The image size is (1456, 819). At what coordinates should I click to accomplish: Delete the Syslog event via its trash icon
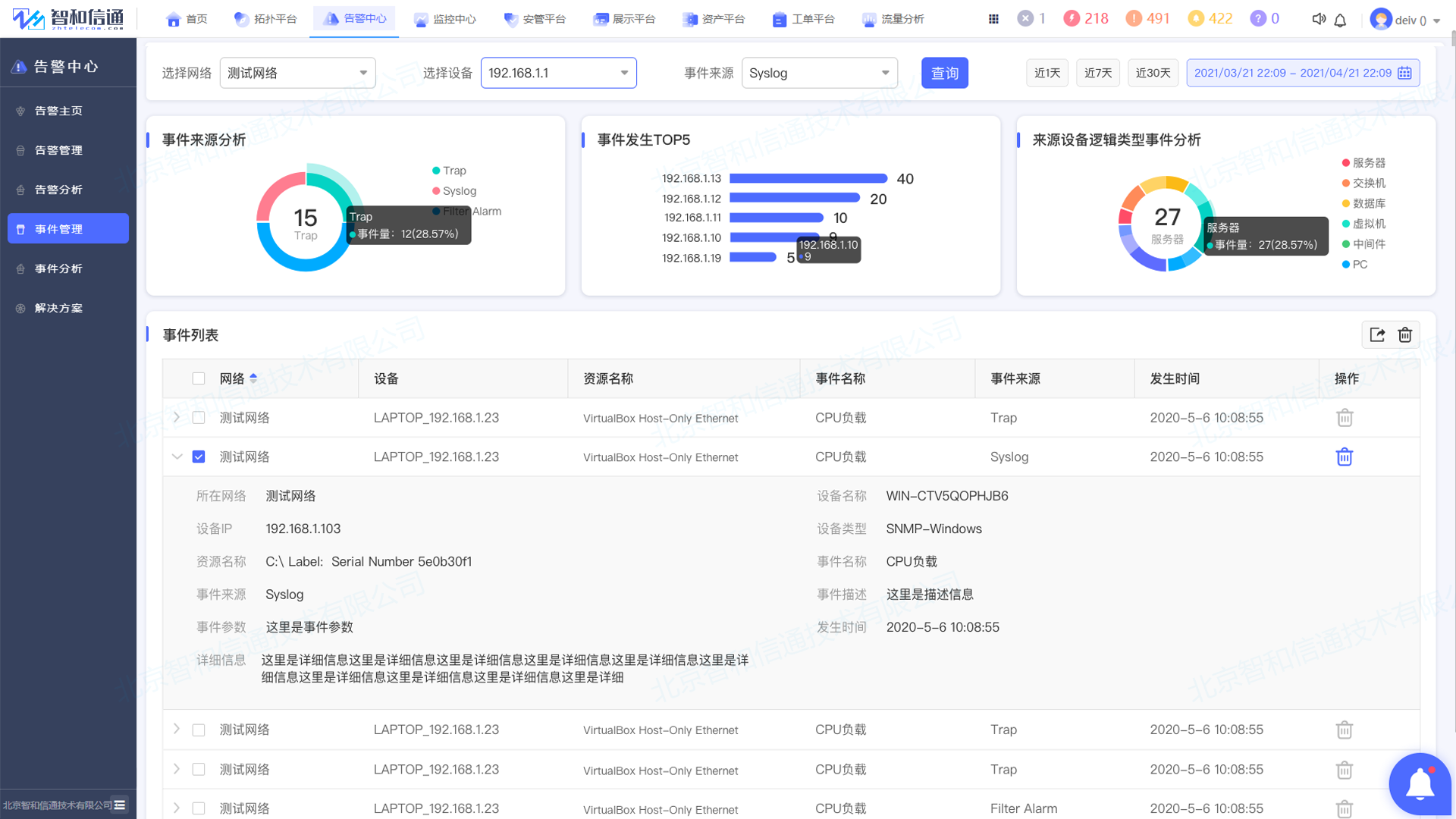(1345, 457)
